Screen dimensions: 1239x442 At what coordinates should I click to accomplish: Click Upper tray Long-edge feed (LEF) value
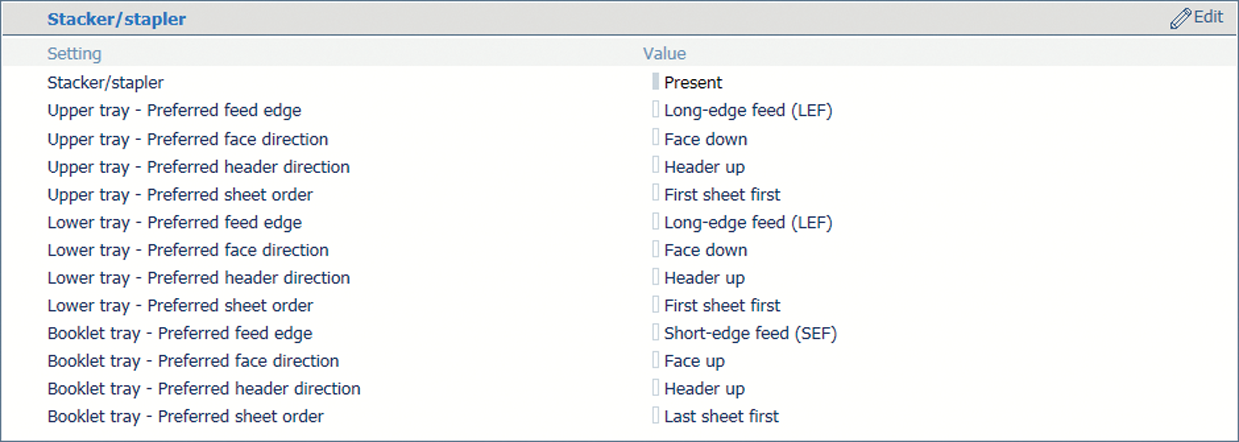click(x=748, y=111)
